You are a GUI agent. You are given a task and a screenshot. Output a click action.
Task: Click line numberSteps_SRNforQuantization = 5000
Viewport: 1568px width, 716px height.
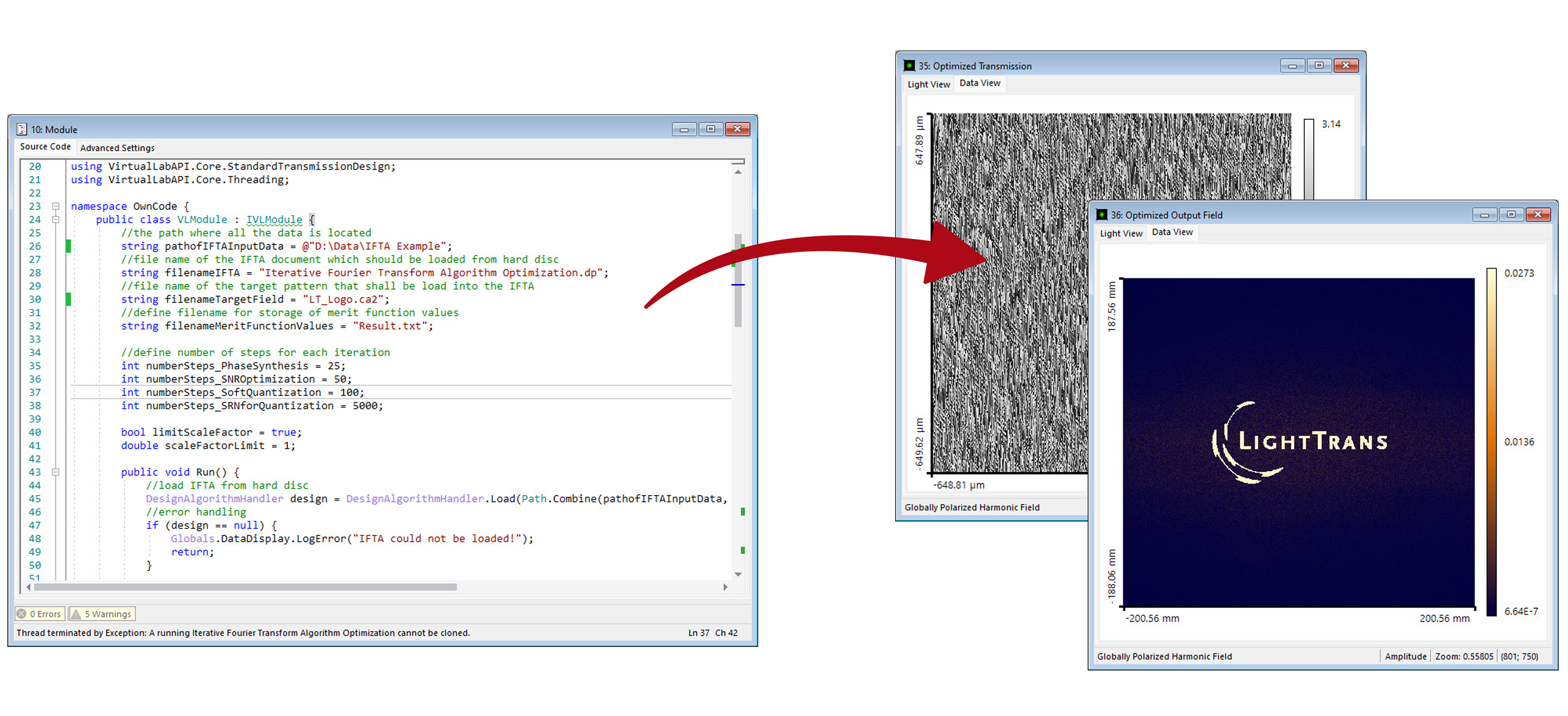click(252, 406)
